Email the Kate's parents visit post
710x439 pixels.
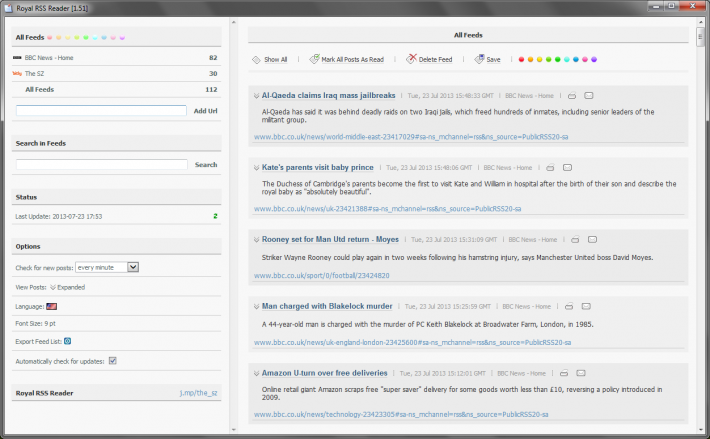coord(567,167)
